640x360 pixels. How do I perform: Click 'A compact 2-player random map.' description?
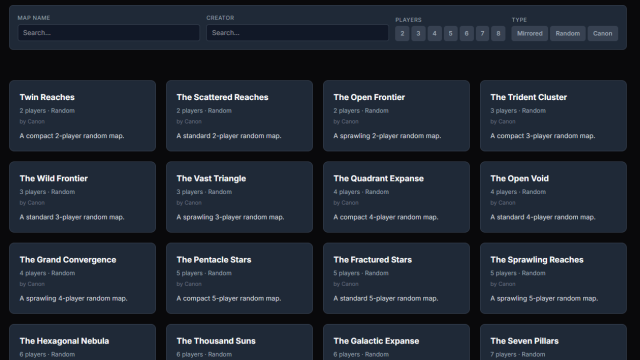pyautogui.click(x=72, y=136)
